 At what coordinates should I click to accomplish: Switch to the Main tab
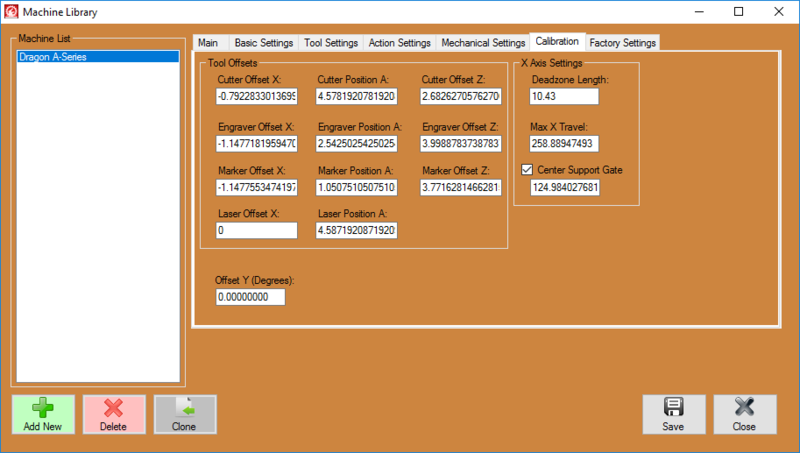click(x=208, y=43)
